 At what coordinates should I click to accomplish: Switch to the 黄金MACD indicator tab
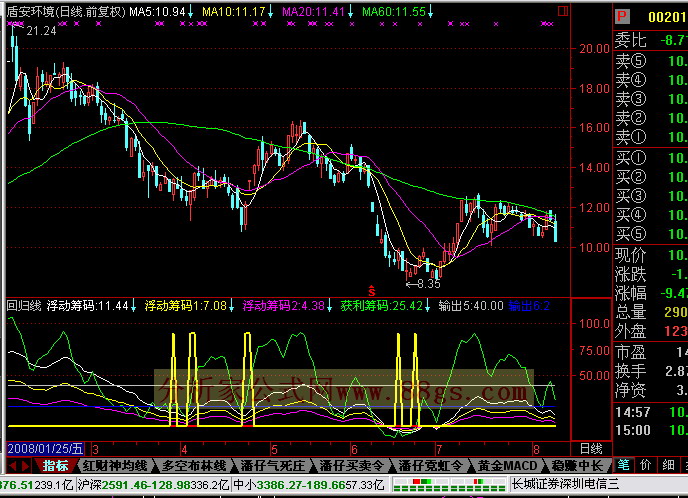[x=507, y=466]
